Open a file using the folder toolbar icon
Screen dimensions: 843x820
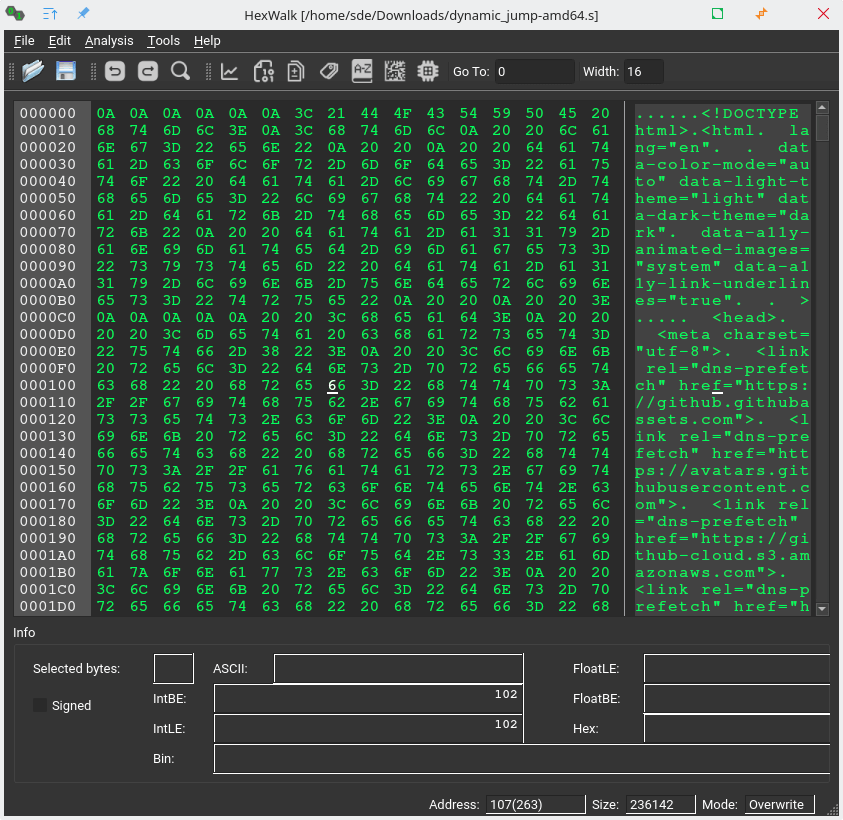[x=32, y=71]
